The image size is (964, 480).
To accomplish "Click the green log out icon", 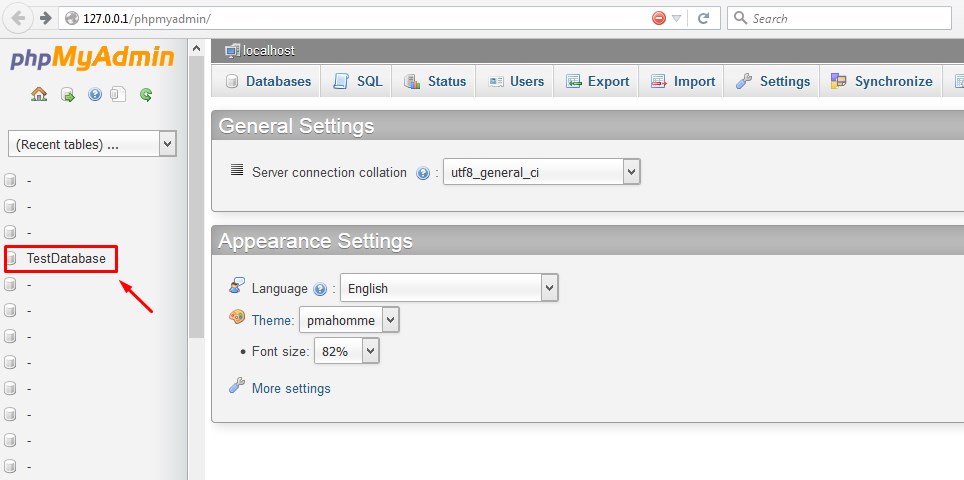I will tap(68, 95).
